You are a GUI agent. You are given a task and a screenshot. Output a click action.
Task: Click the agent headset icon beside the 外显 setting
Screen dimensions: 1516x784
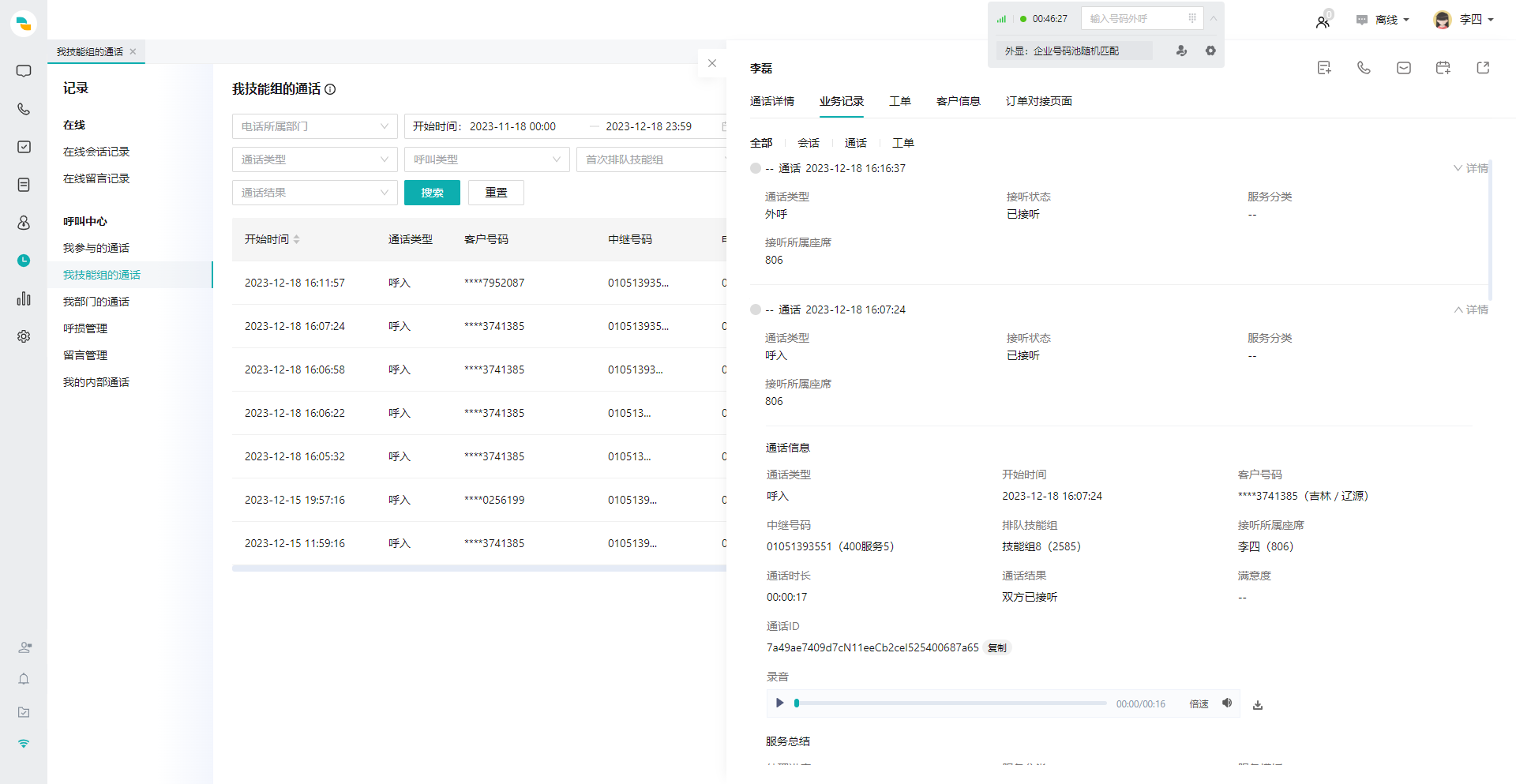pyautogui.click(x=1181, y=51)
